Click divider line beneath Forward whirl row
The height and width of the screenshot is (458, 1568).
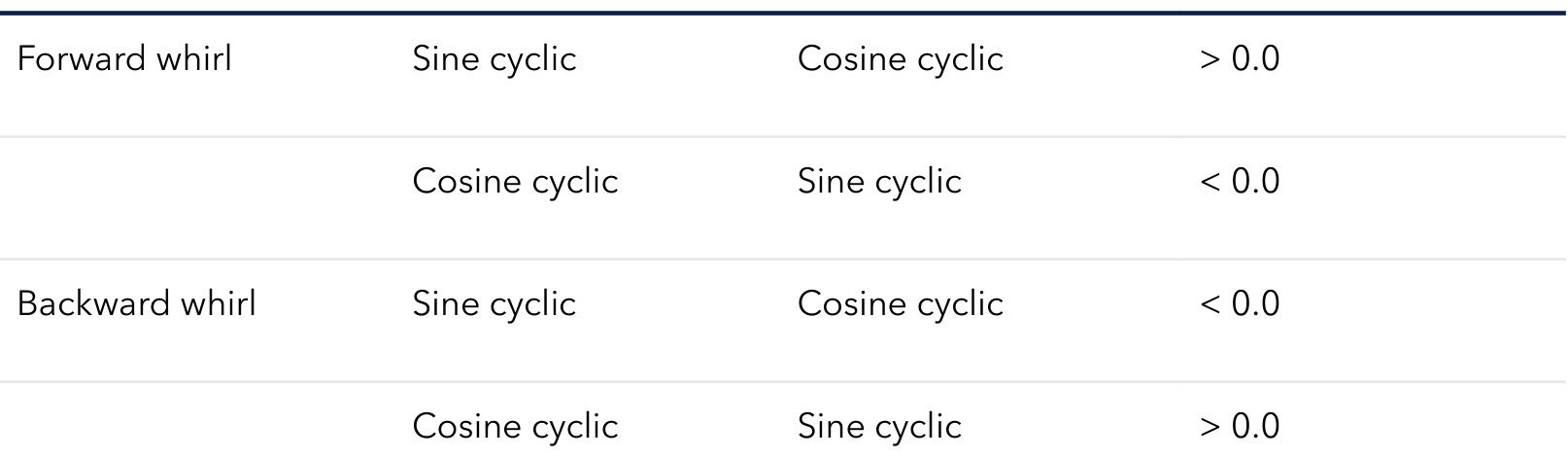(783, 137)
